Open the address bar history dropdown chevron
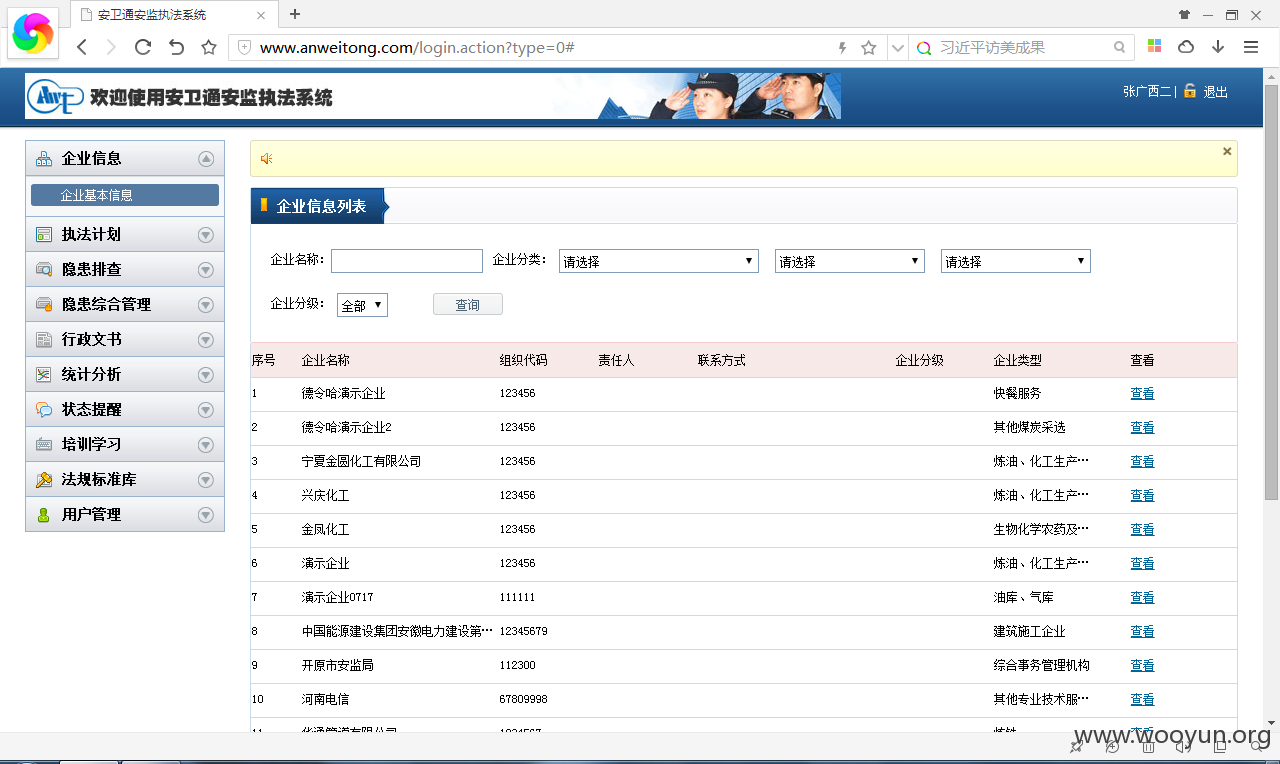Image resolution: width=1280 pixels, height=764 pixels. [x=897, y=47]
